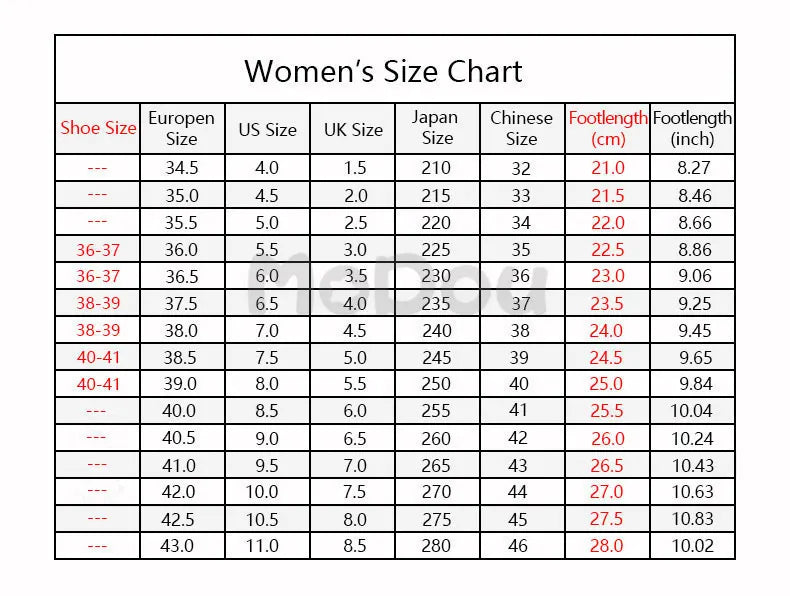
Task: Click the Footlength (inch) header
Action: click(x=692, y=128)
